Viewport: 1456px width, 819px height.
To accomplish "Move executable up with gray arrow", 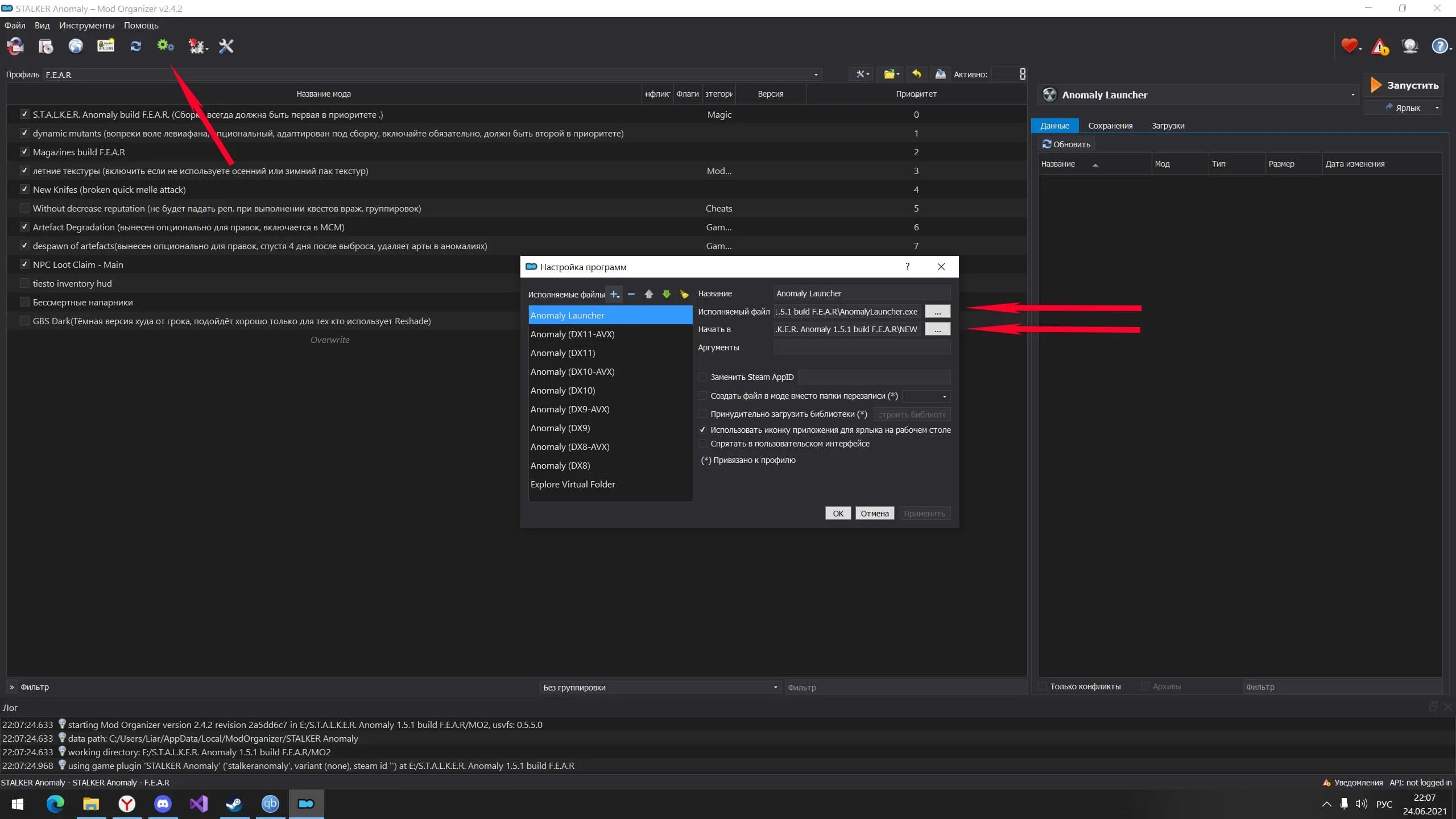I will pos(649,294).
